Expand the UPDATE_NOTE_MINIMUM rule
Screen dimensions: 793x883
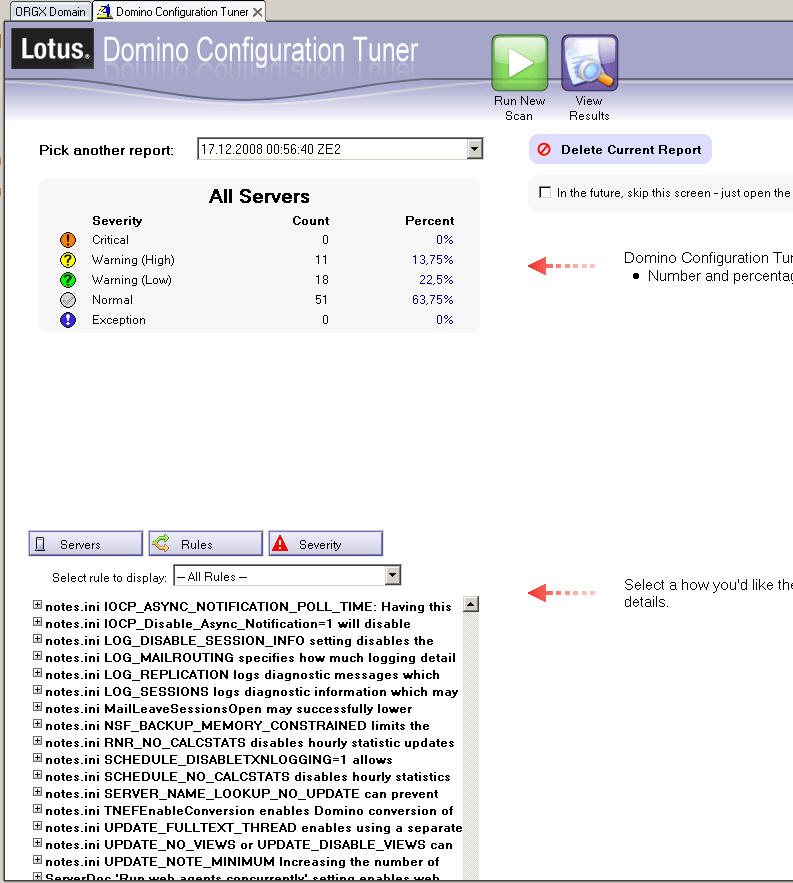point(37,860)
